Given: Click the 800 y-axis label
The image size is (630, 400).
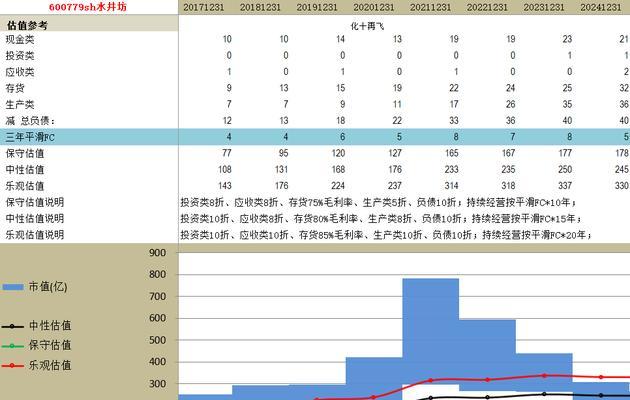Looking at the screenshot, I should (157, 275).
